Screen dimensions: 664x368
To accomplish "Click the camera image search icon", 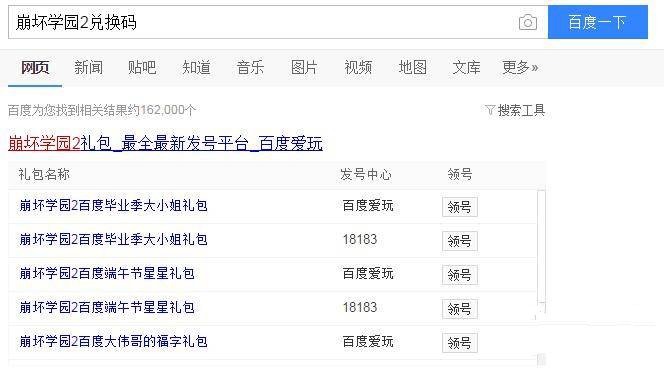I will click(528, 22).
